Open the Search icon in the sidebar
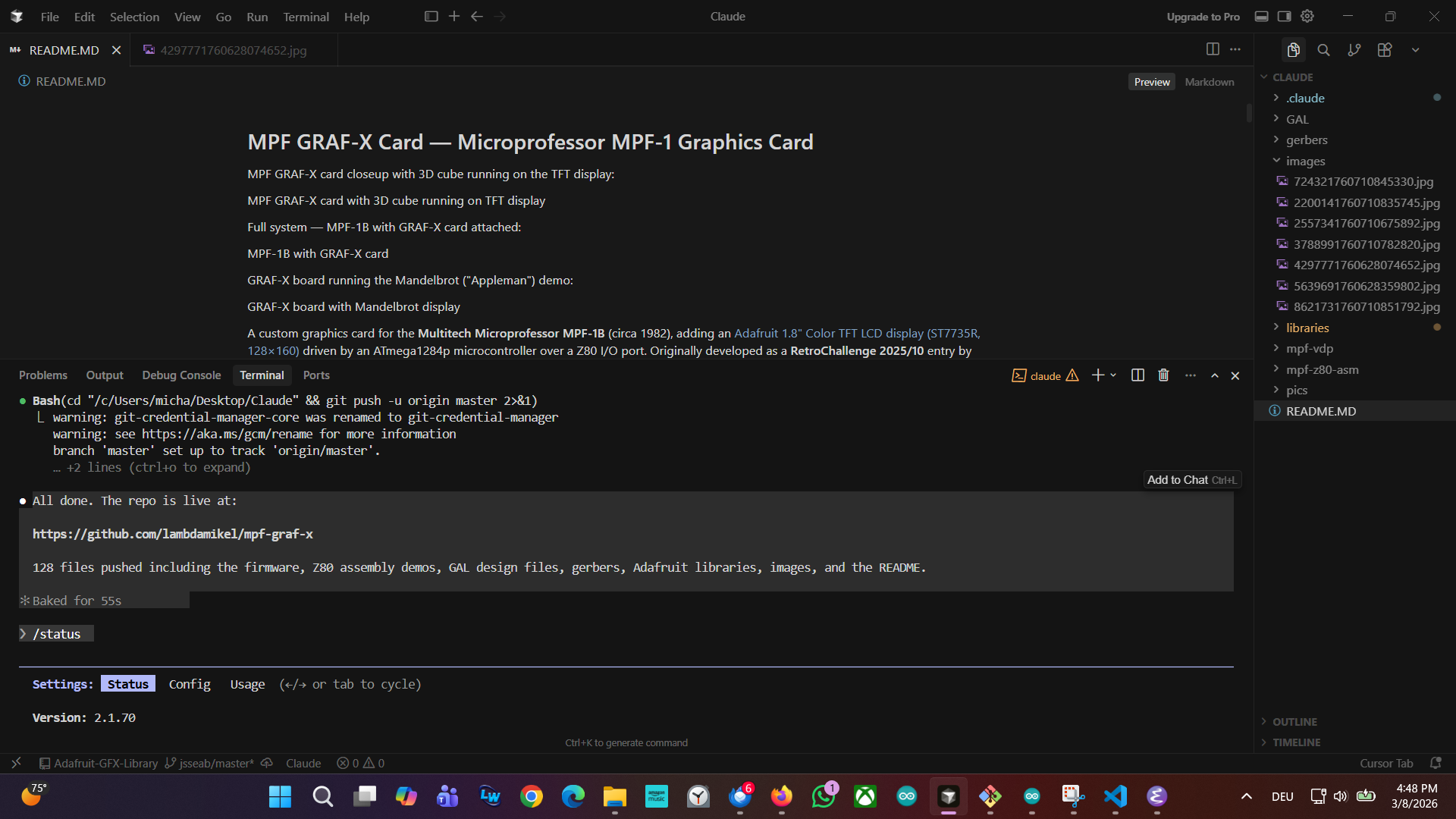Image resolution: width=1456 pixels, height=819 pixels. click(x=1323, y=50)
